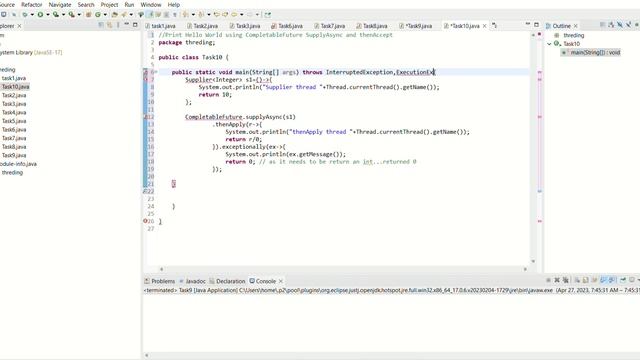
Task: Click Back navigation arrow in toolbar
Action: pyautogui.click(x=234, y=15)
